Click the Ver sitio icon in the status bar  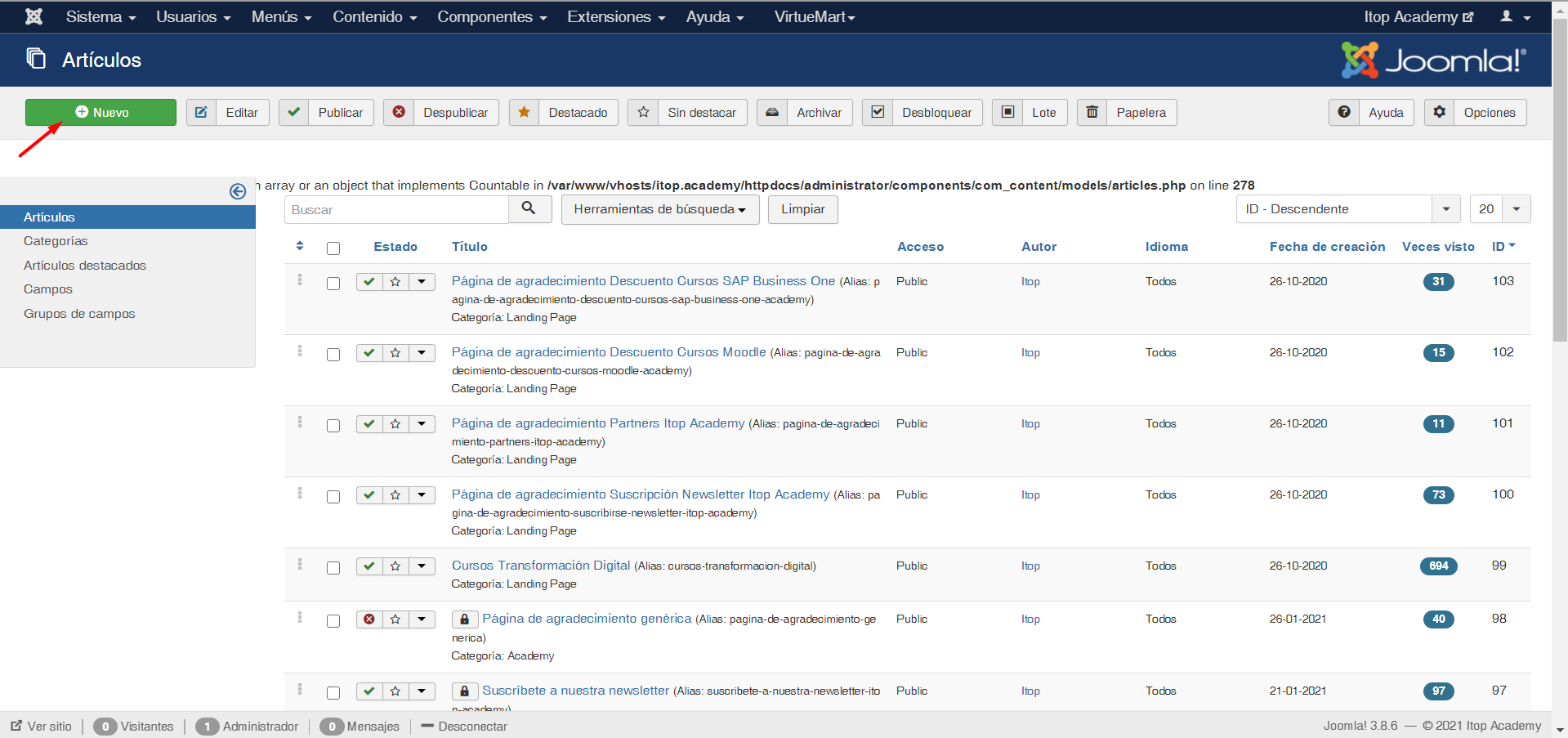(16, 726)
